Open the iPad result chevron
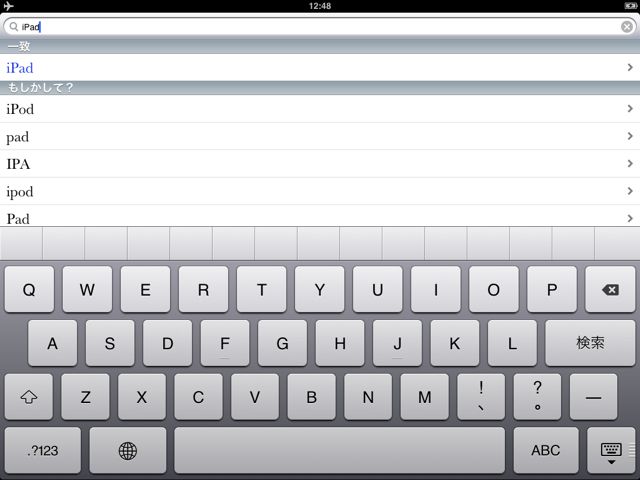The height and width of the screenshot is (480, 640). (x=630, y=67)
